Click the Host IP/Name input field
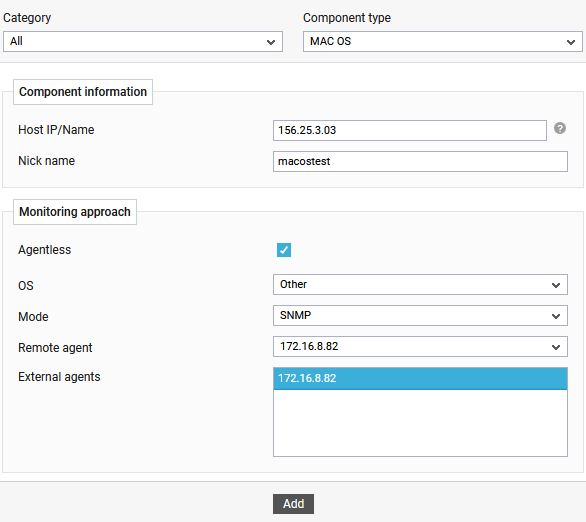The image size is (586, 522). click(410, 130)
